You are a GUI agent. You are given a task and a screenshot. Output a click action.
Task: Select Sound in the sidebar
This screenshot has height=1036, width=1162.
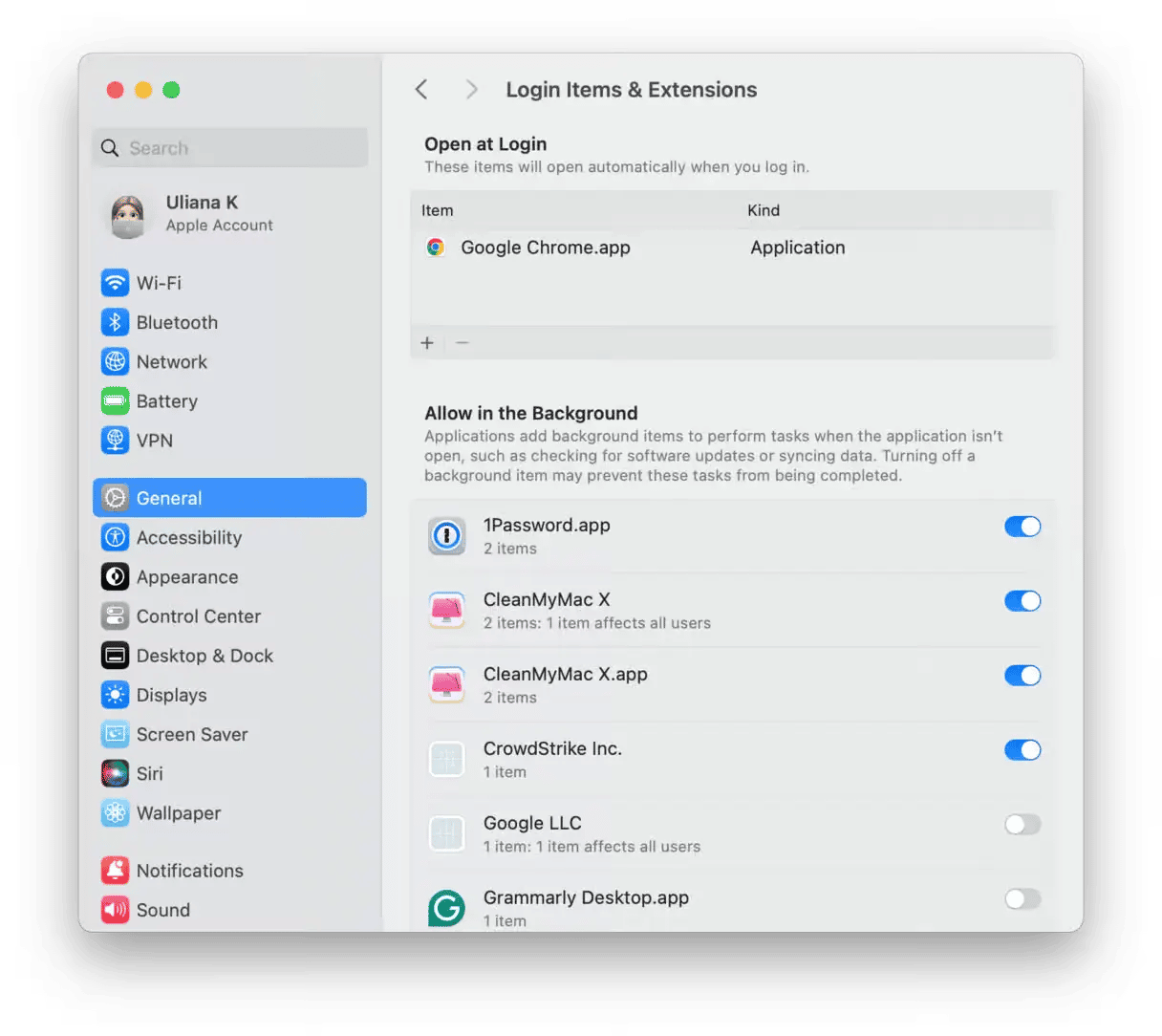(229, 910)
